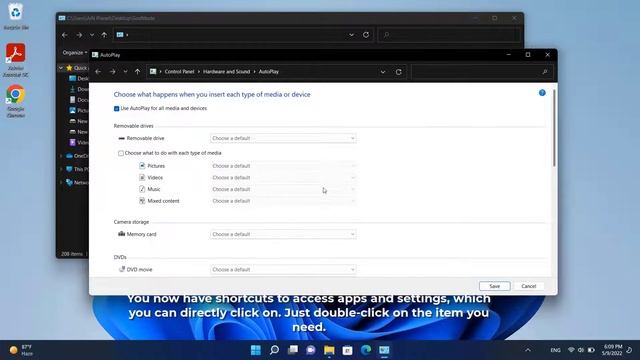Show hidden system tray icons
The image size is (640, 360).
coord(528,350)
